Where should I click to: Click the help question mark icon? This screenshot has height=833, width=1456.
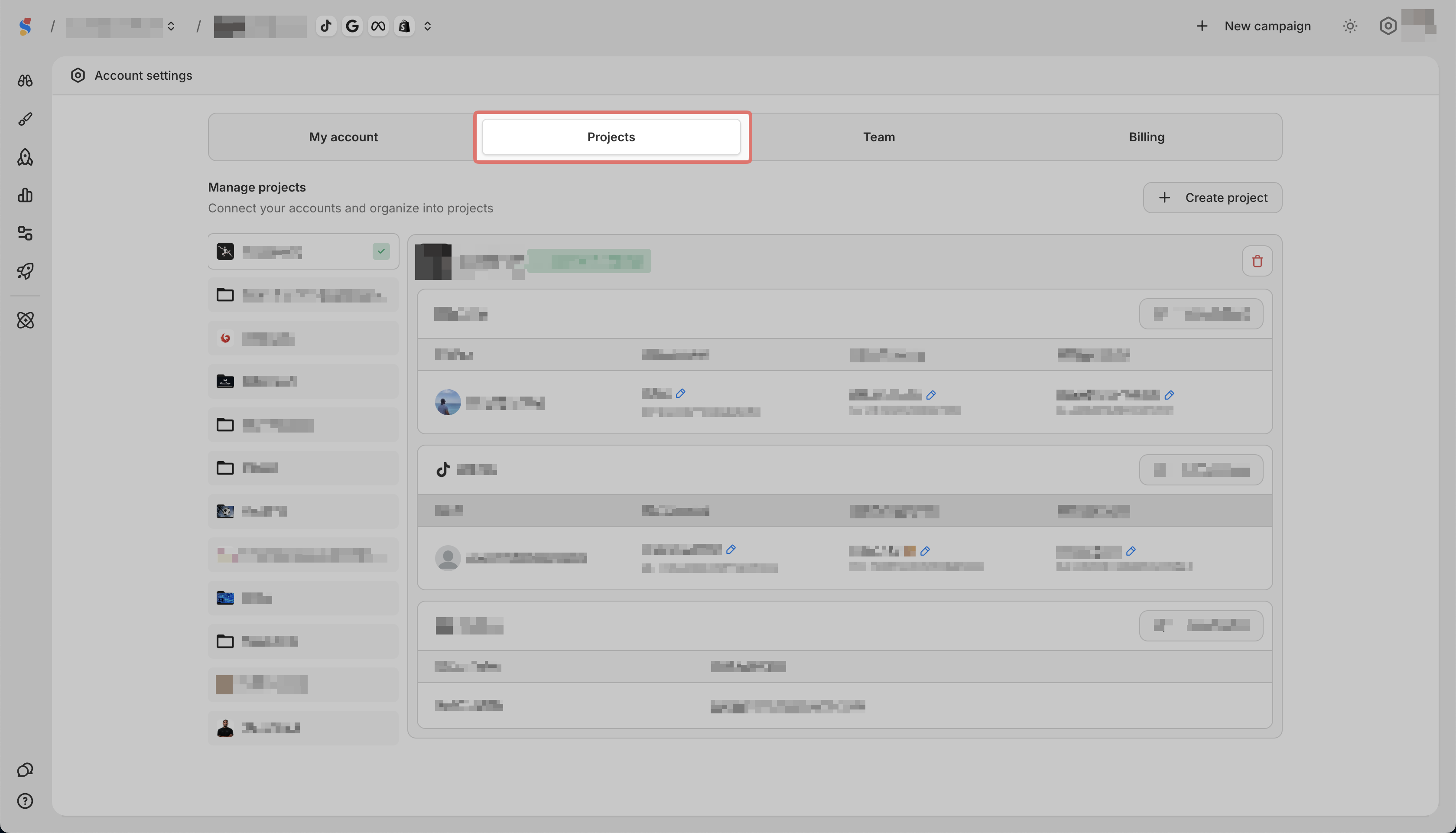pyautogui.click(x=25, y=801)
